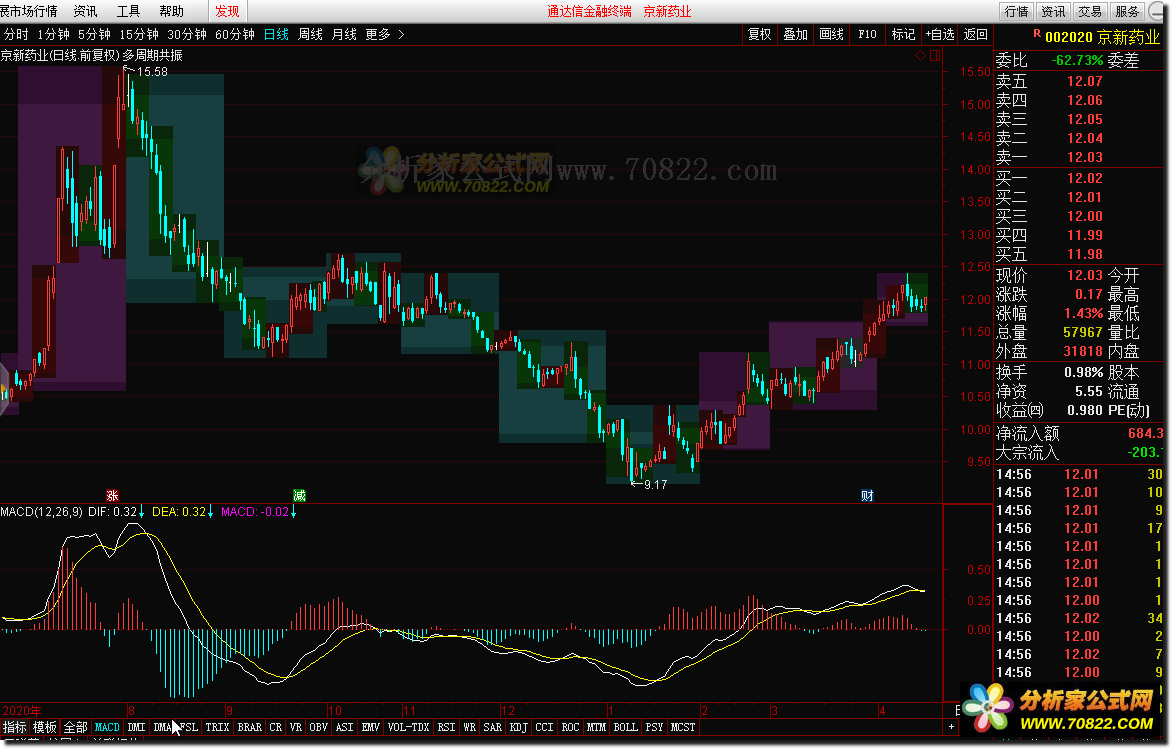Select the 1分钟 period
This screenshot has width=1173, height=749.
coord(53,34)
